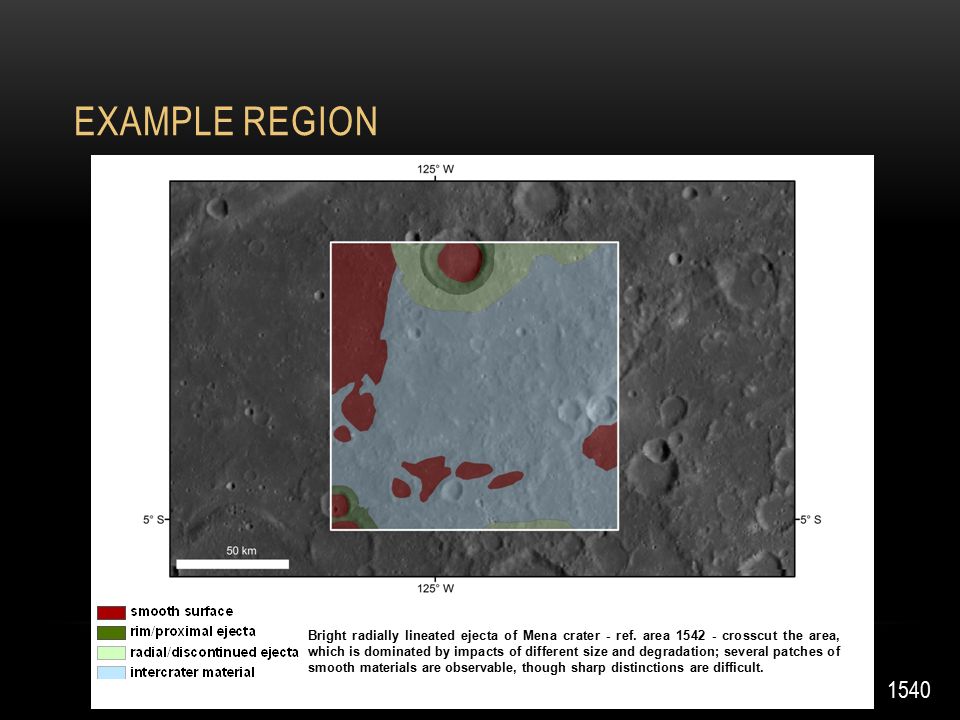Image resolution: width=960 pixels, height=720 pixels.
Task: Click the 'EXAMPLE REGION' slide title
Action: coord(226,121)
